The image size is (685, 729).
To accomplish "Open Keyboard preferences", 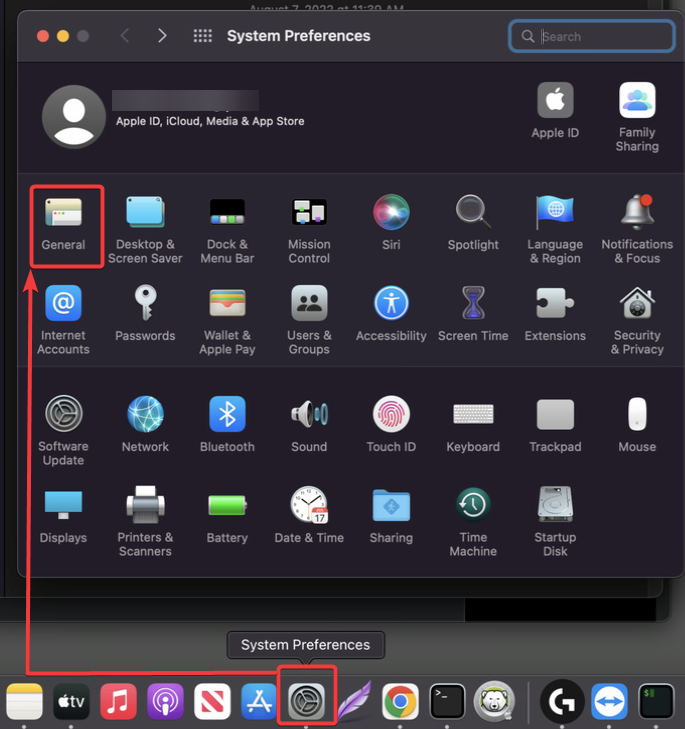I will [x=473, y=427].
